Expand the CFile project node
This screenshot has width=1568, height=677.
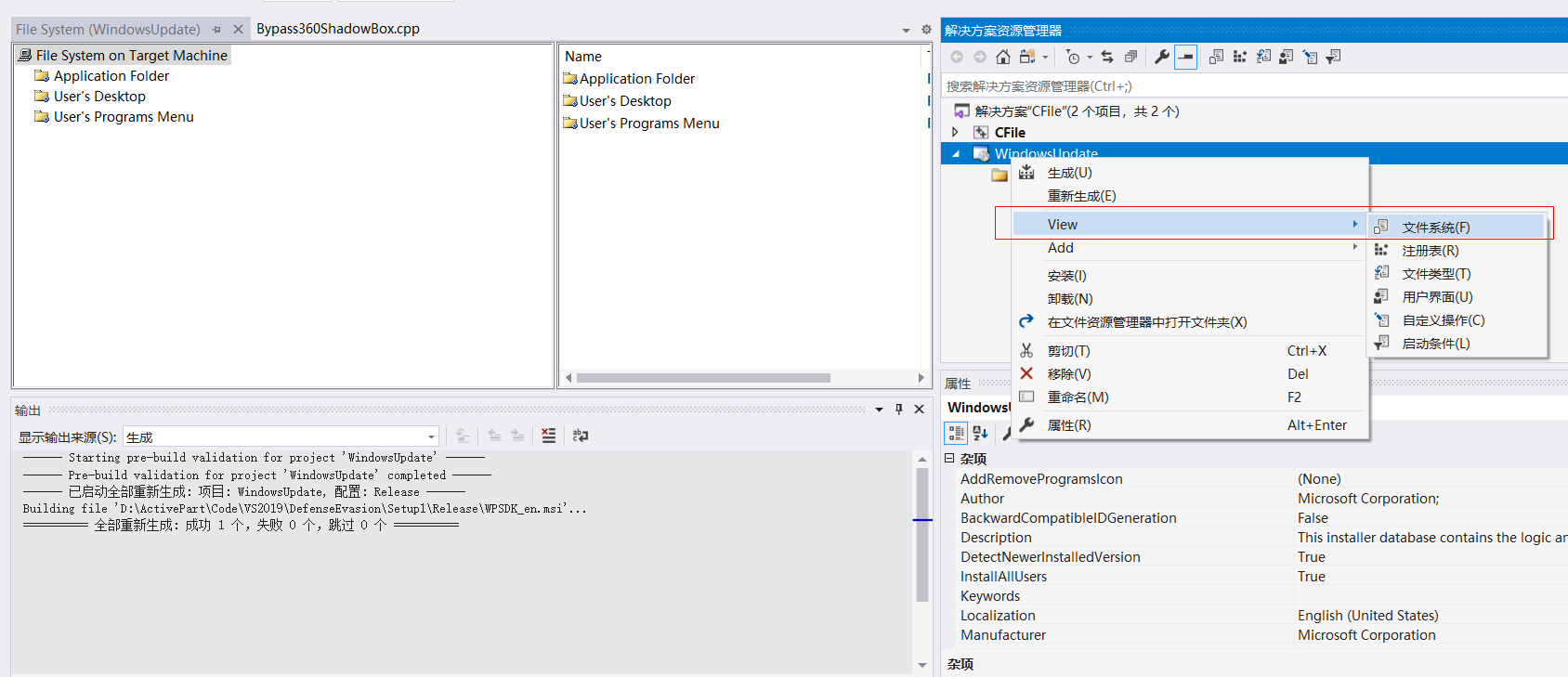point(955,132)
